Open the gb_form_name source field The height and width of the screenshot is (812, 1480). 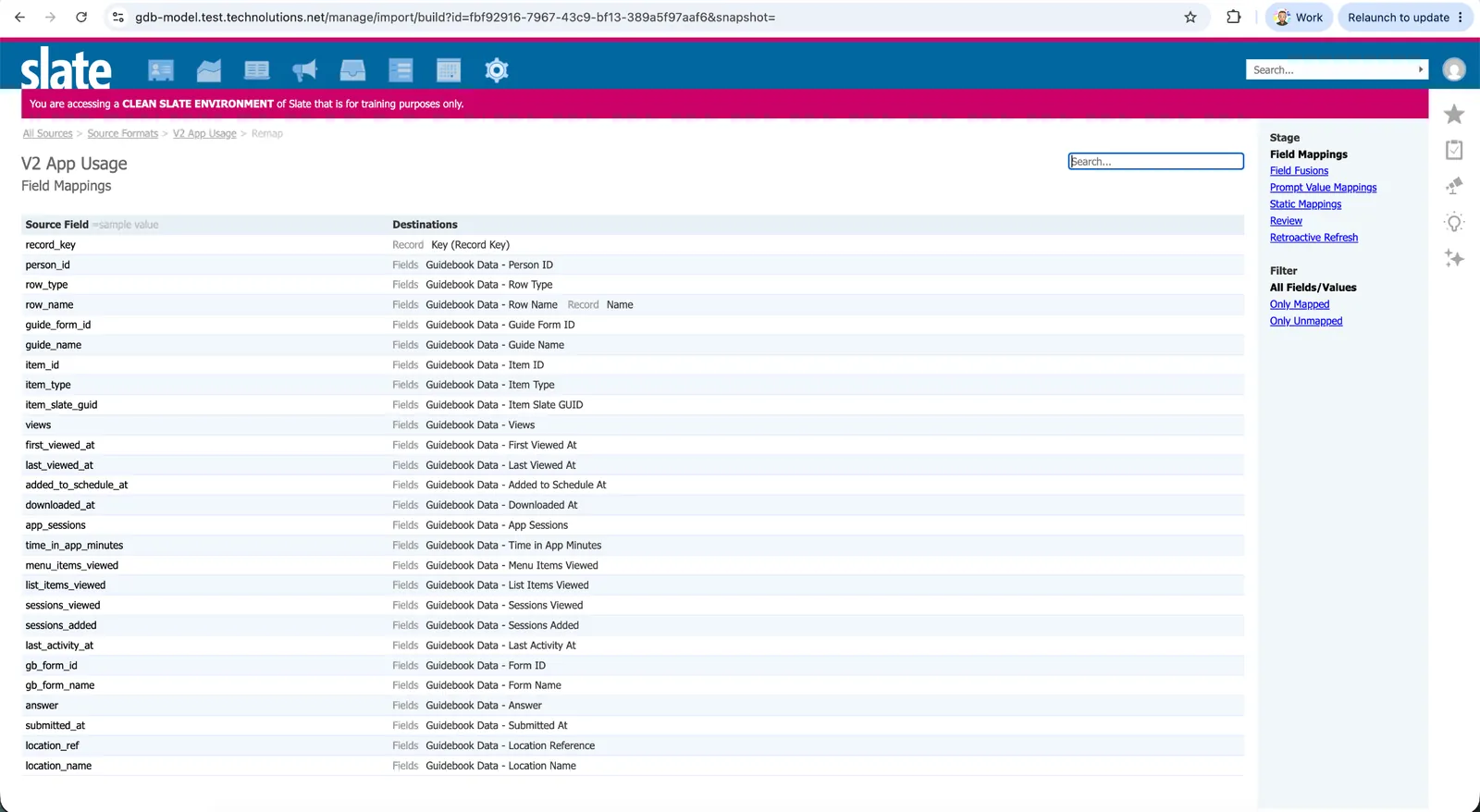(x=60, y=685)
